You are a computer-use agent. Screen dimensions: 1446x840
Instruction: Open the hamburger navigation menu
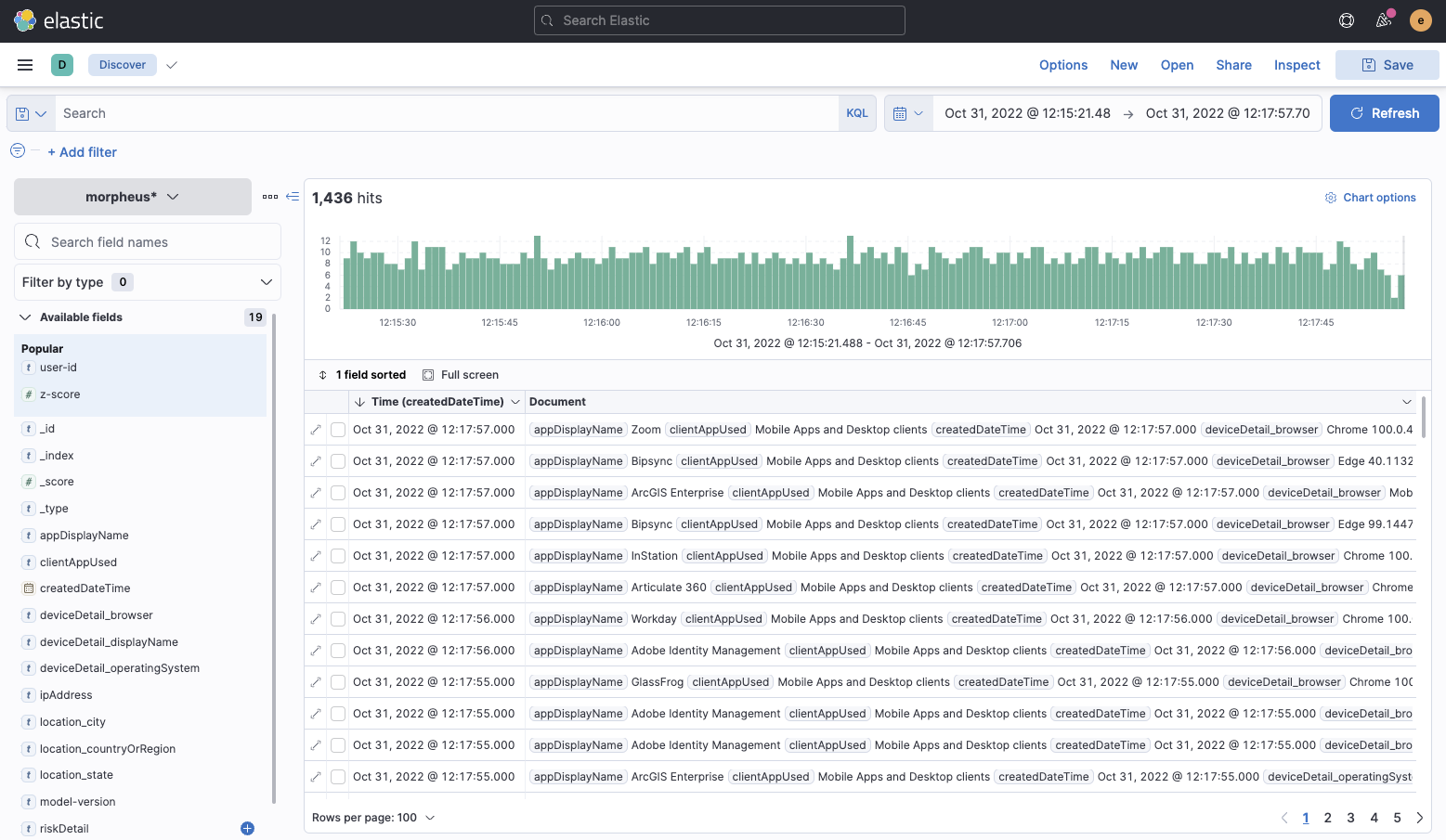pos(25,65)
